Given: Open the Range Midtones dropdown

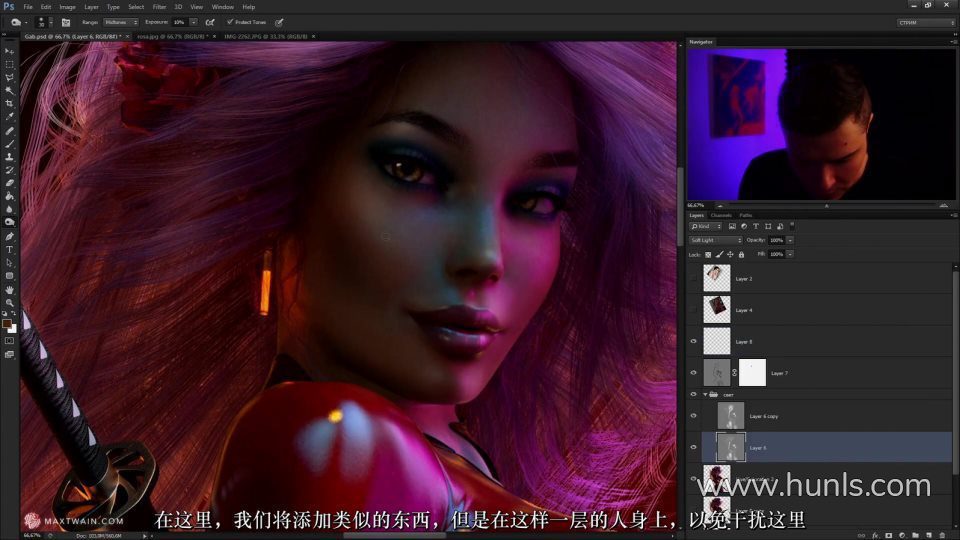Looking at the screenshot, I should (x=121, y=22).
